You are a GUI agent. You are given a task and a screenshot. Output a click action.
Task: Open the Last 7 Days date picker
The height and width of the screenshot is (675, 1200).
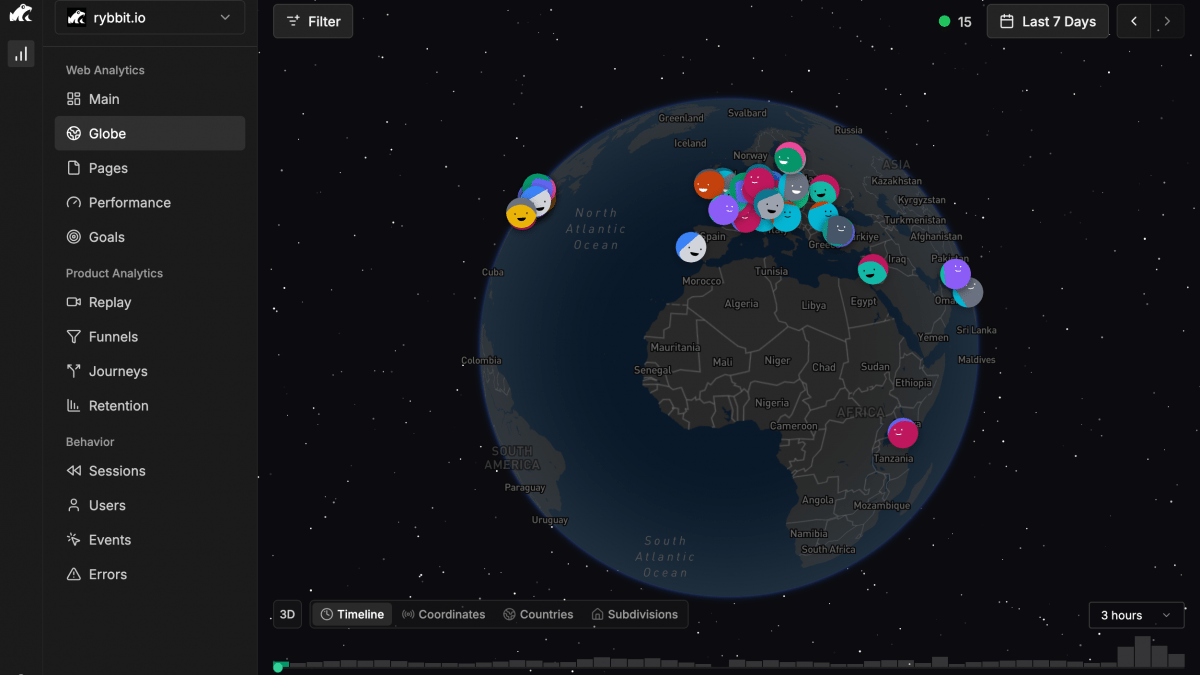(1047, 22)
